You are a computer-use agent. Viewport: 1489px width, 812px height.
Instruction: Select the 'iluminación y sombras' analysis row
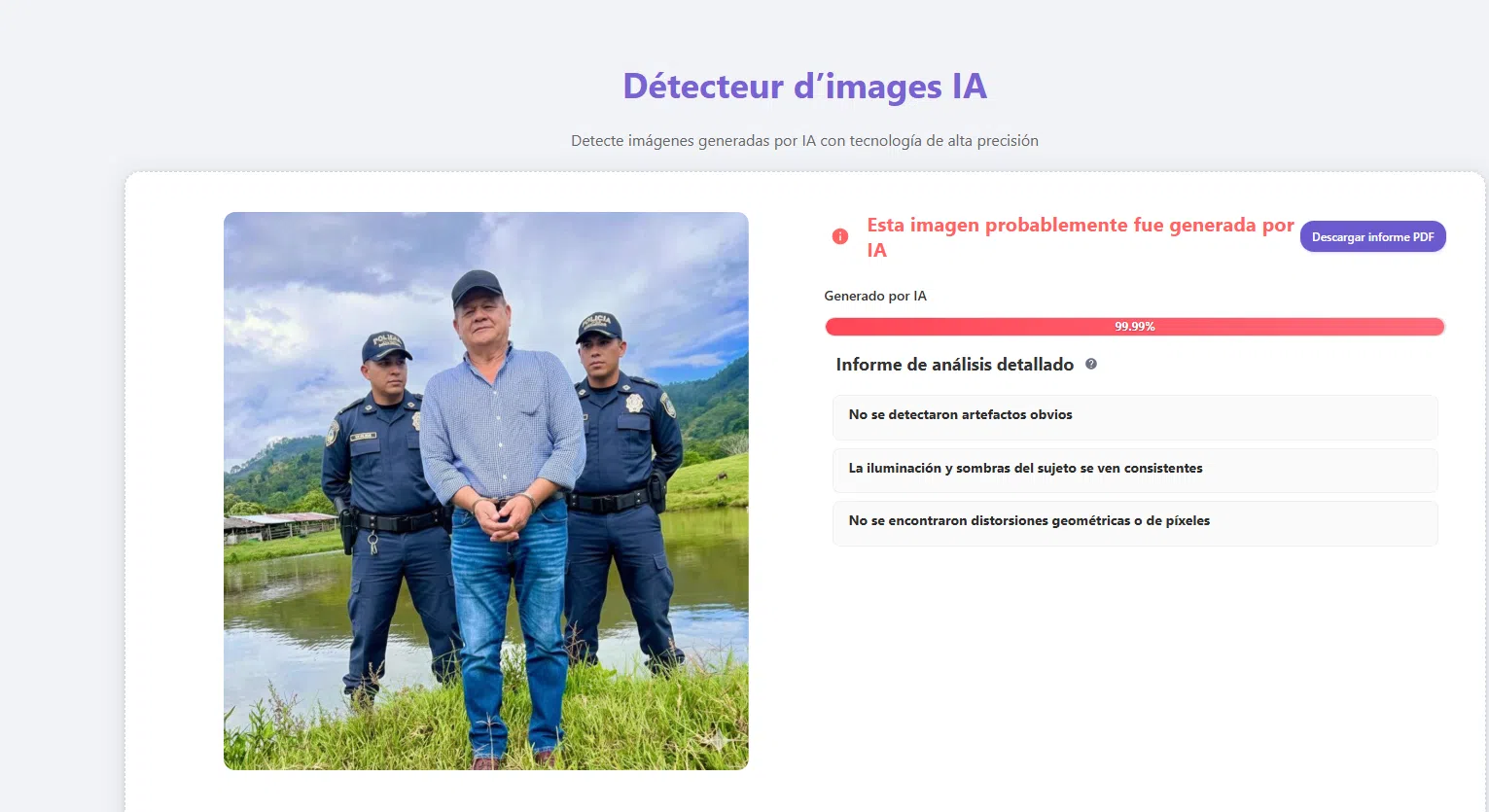[x=1134, y=469]
